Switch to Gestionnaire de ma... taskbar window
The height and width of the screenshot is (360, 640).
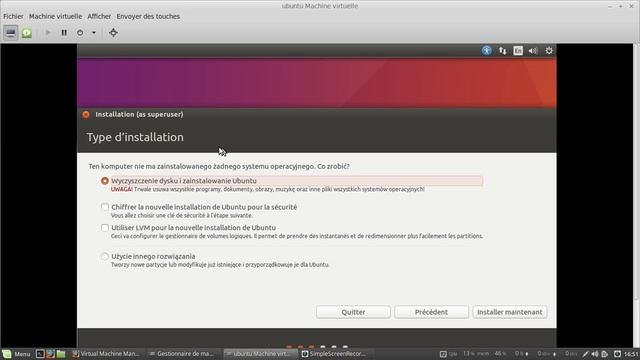pyautogui.click(x=181, y=354)
